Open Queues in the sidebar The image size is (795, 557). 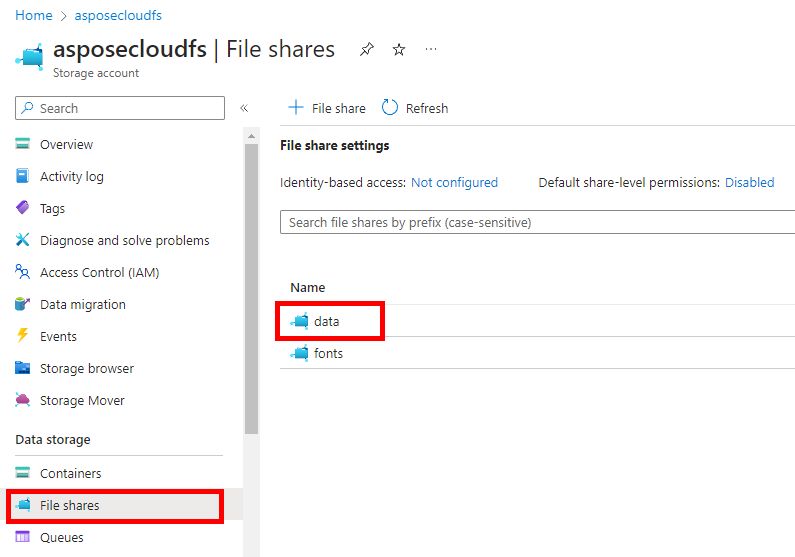[61, 537]
